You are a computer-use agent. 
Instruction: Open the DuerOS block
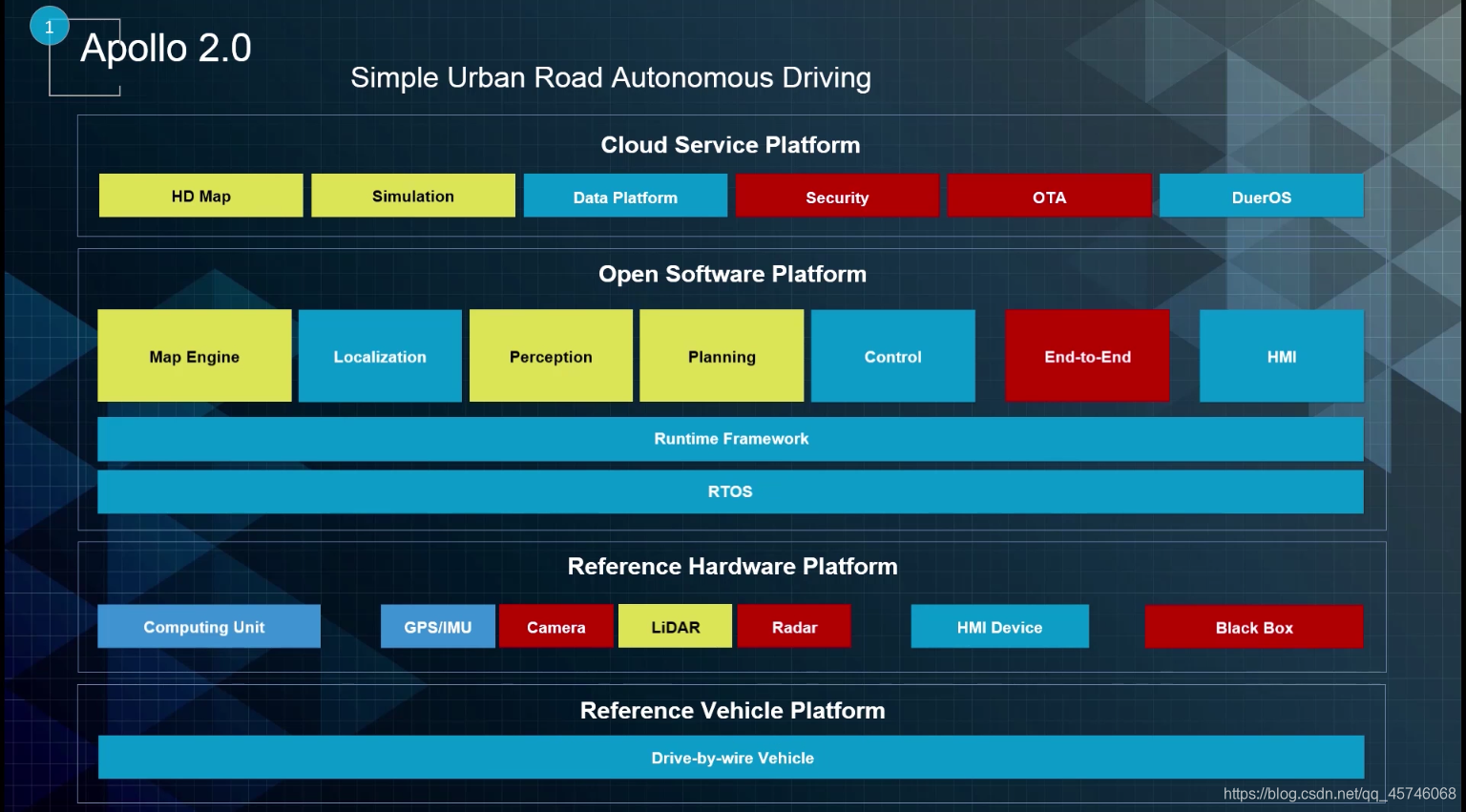1261,196
